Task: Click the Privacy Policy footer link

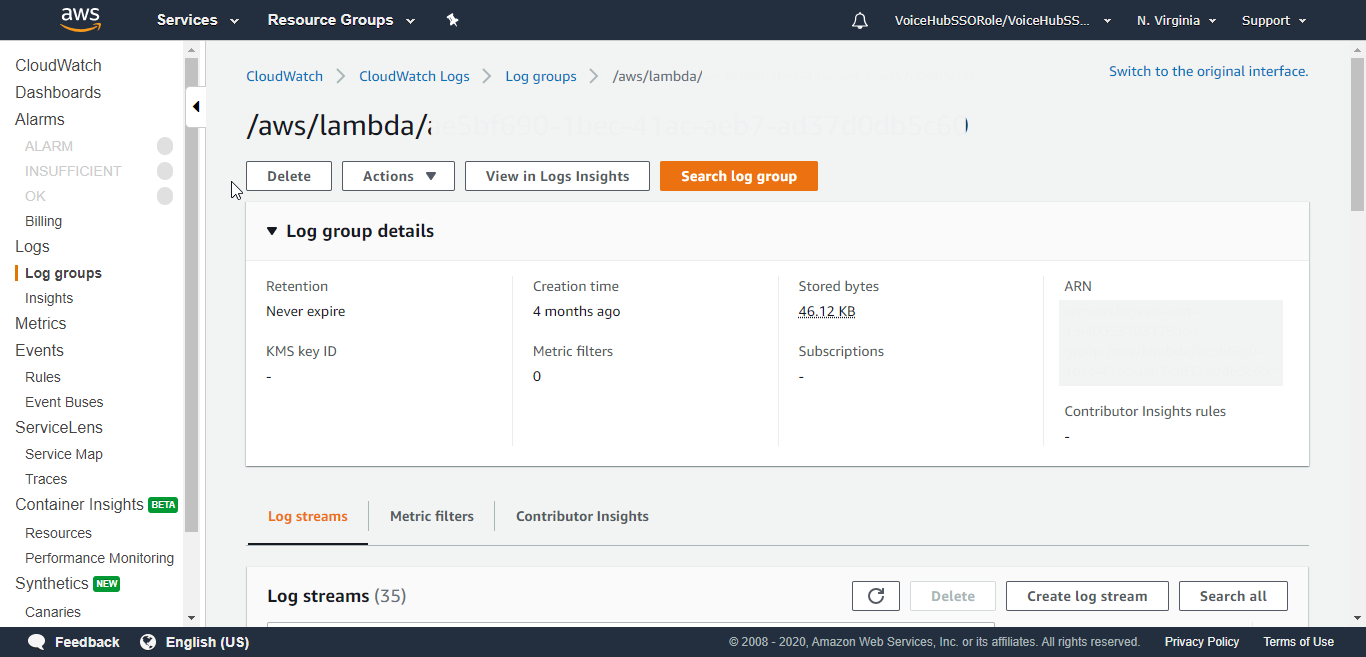Action: (1202, 642)
